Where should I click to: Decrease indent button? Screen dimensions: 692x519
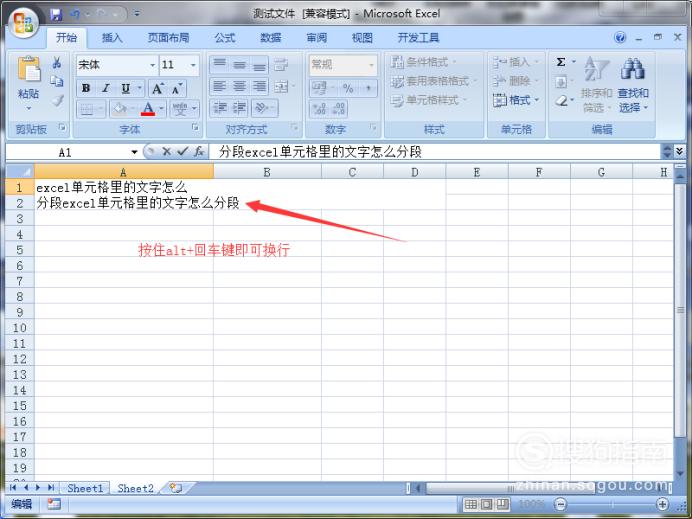(219, 108)
